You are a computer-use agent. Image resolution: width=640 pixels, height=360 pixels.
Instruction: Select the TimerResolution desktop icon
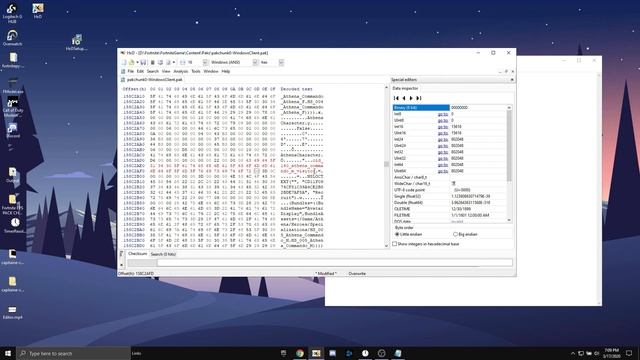[15, 225]
